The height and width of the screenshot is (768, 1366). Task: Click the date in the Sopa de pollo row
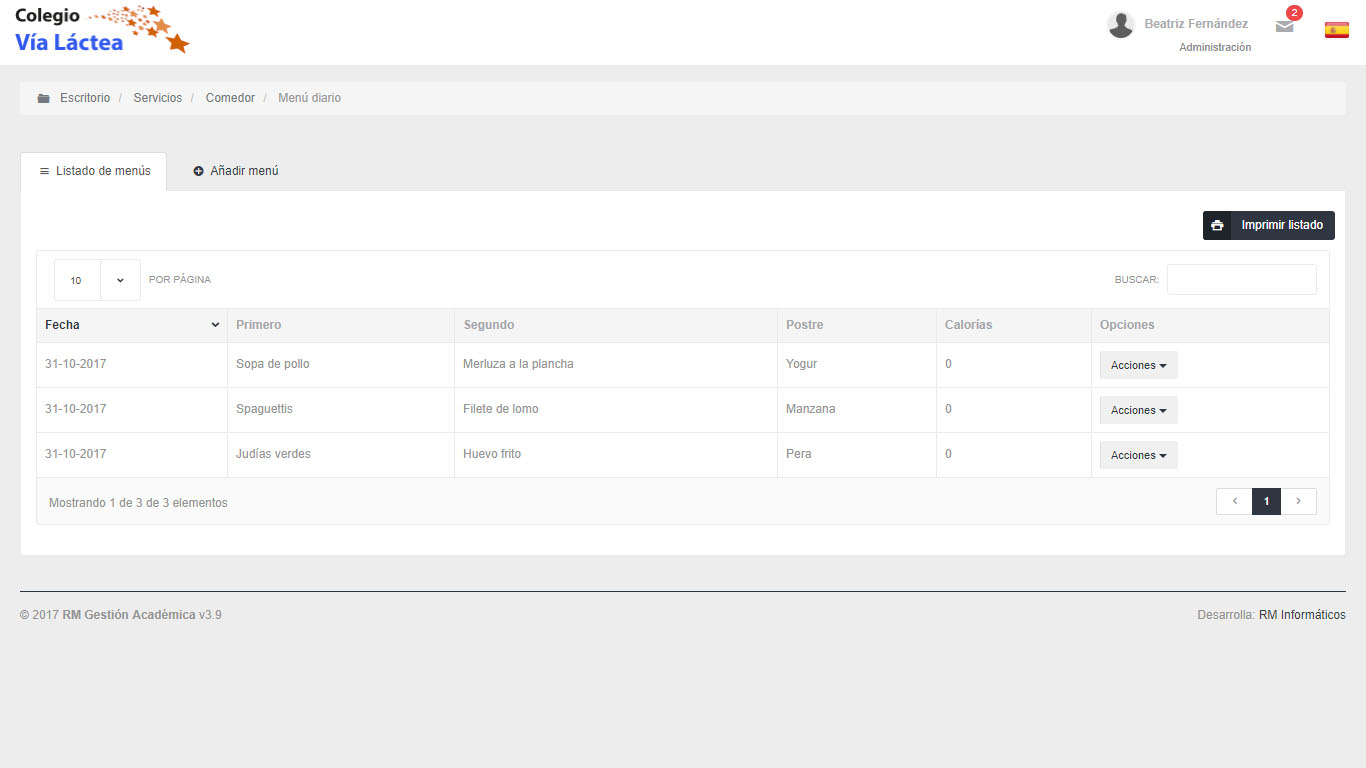[x=75, y=364]
